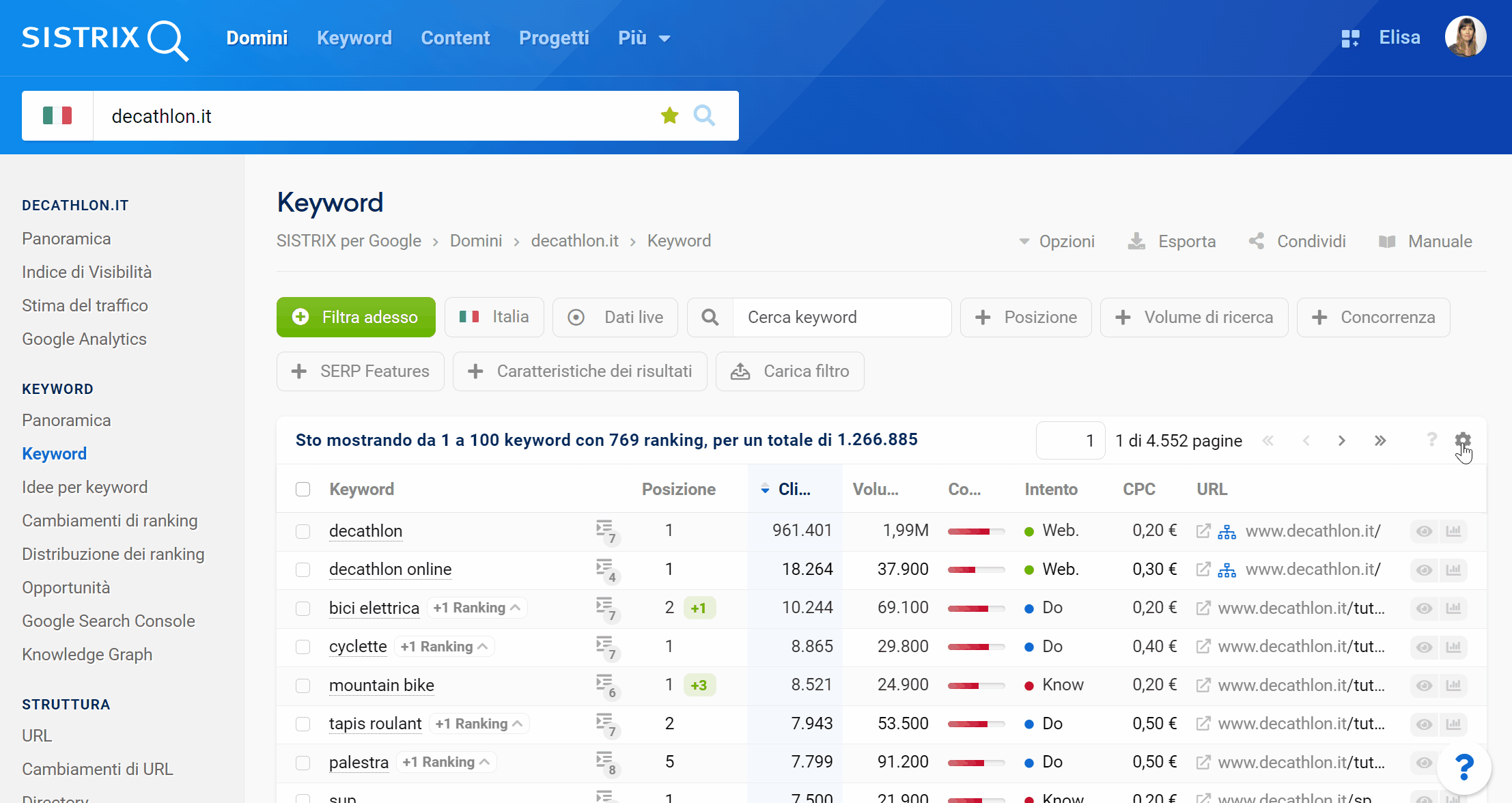1512x803 pixels.
Task: Select the Italian flag country selector
Action: (x=57, y=115)
